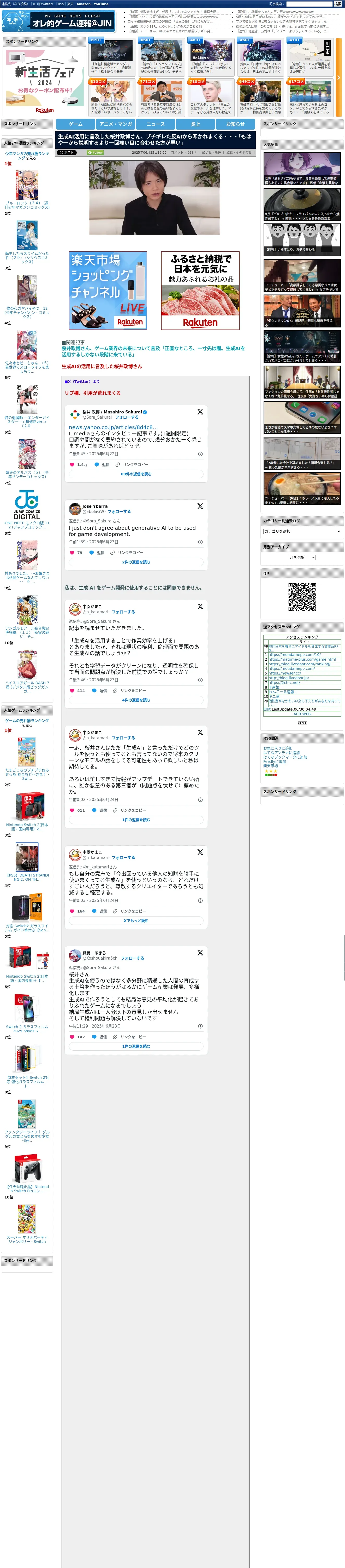
Task: Click heart icon showing 79 likes
Action: (x=72, y=553)
